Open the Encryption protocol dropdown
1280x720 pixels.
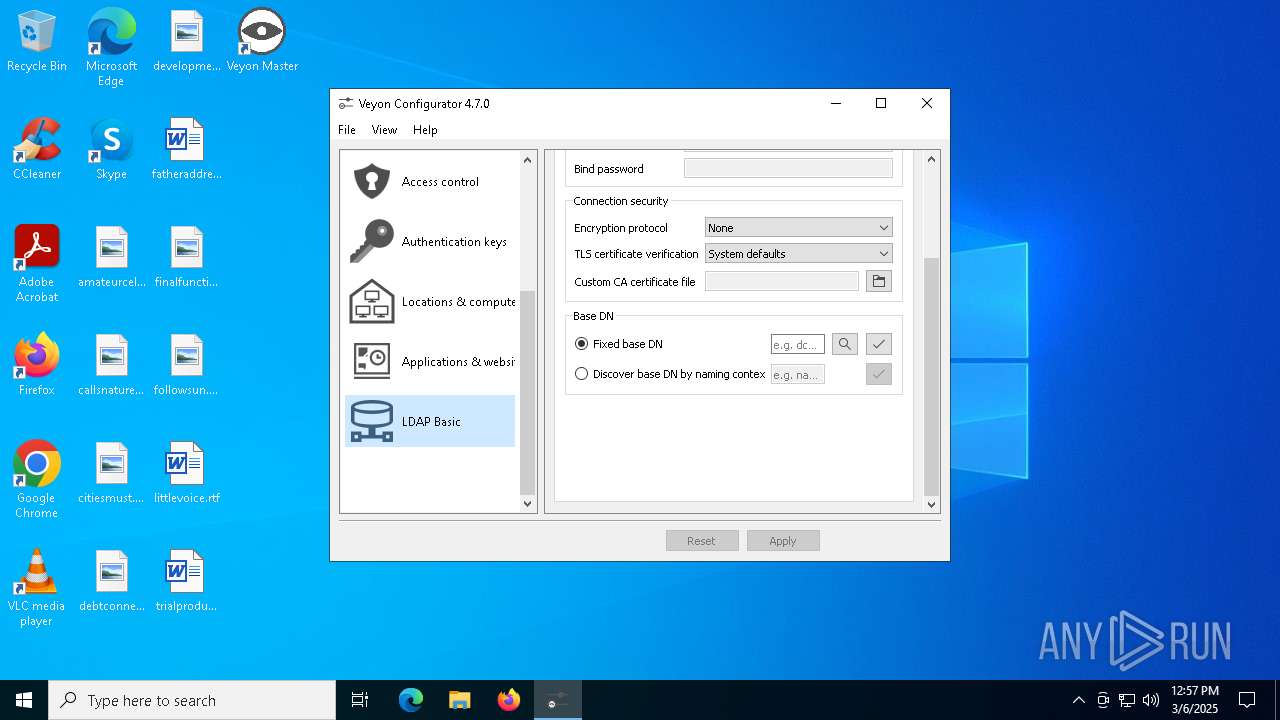[798, 228]
